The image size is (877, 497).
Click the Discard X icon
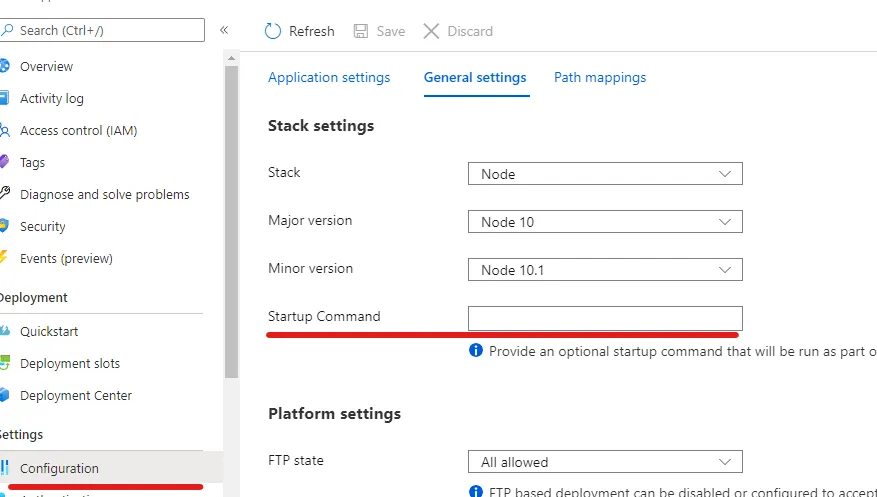[x=431, y=31]
